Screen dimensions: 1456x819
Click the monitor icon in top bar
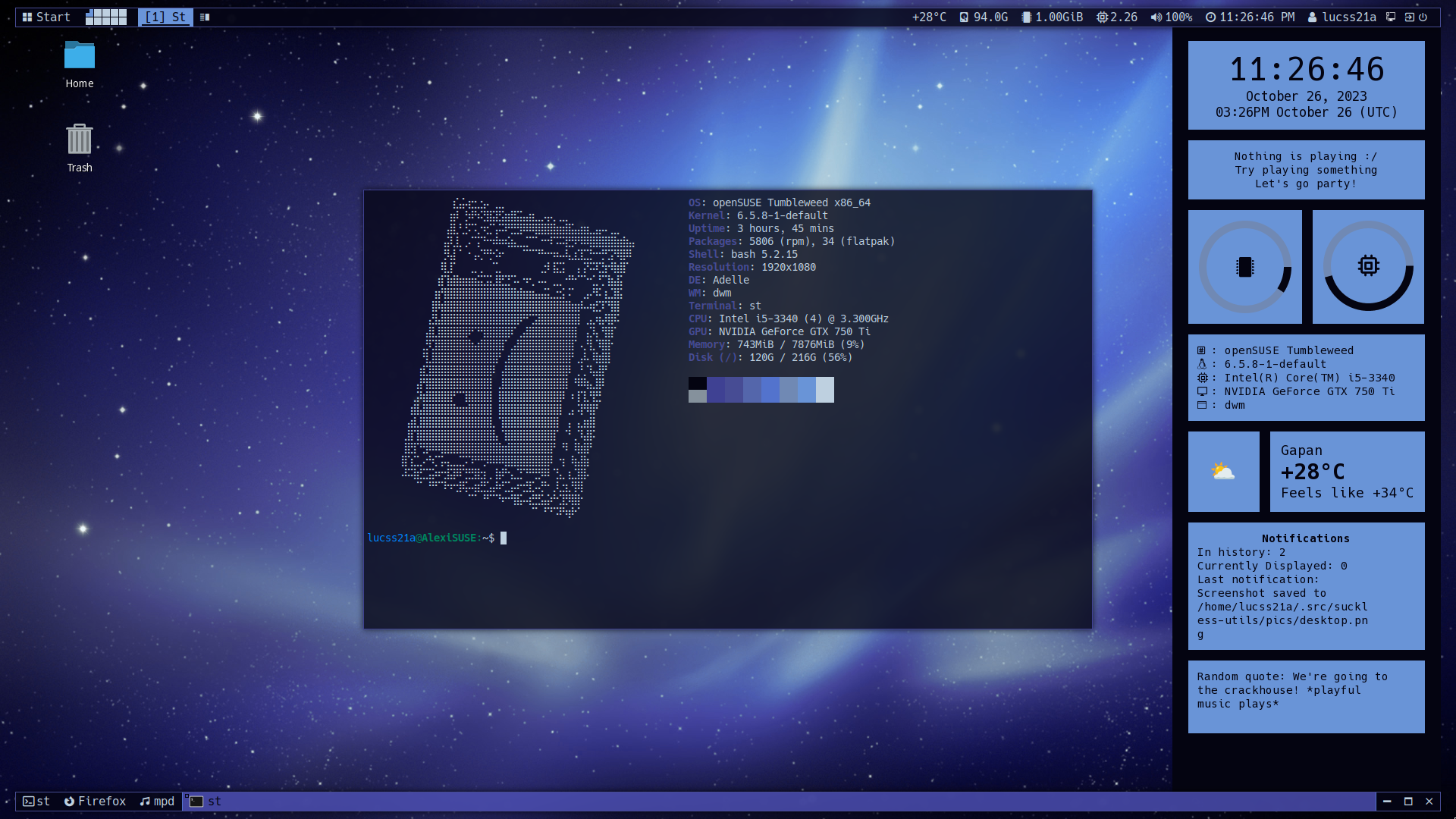click(1391, 17)
